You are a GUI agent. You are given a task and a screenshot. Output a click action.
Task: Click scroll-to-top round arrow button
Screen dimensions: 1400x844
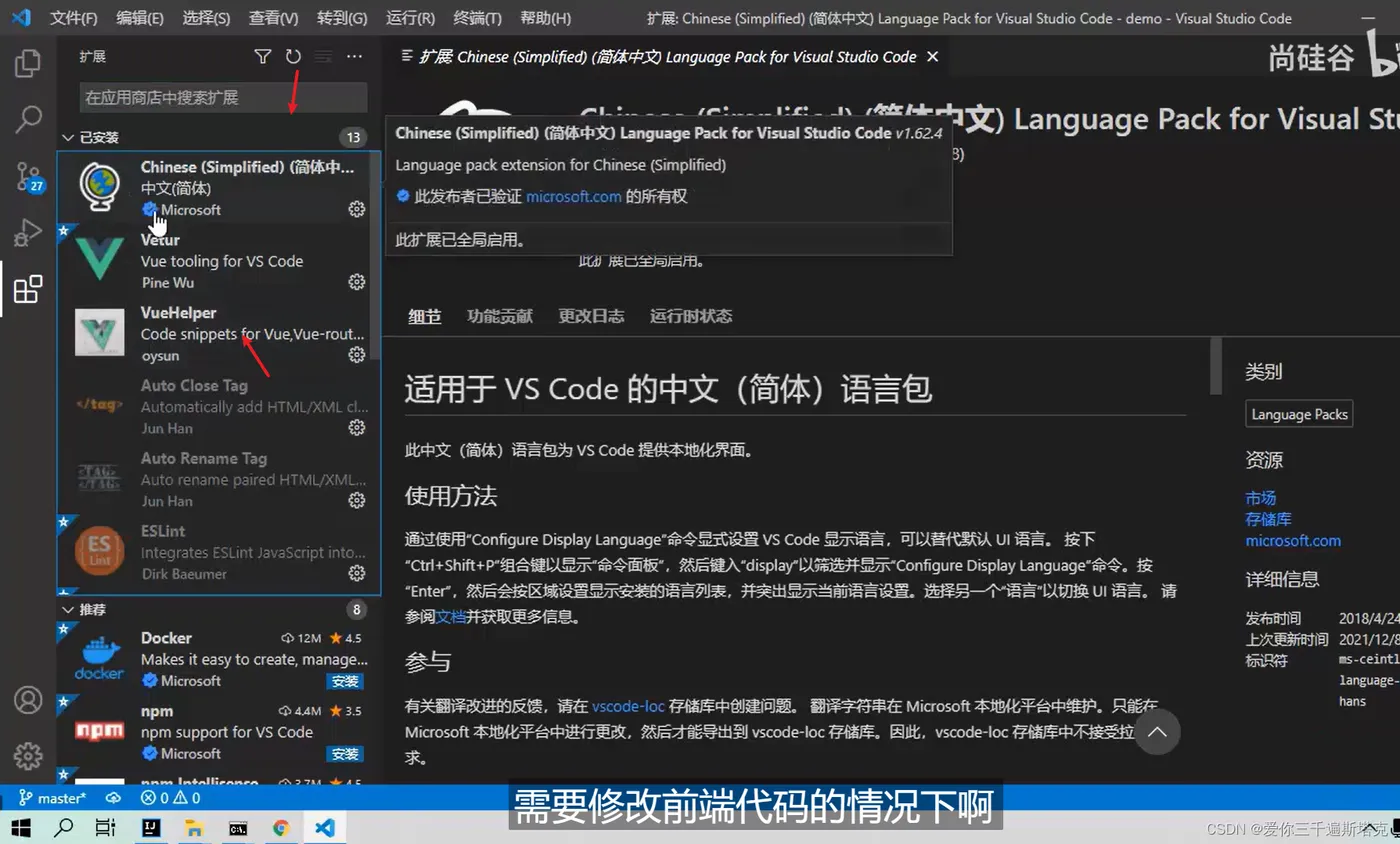tap(1157, 732)
